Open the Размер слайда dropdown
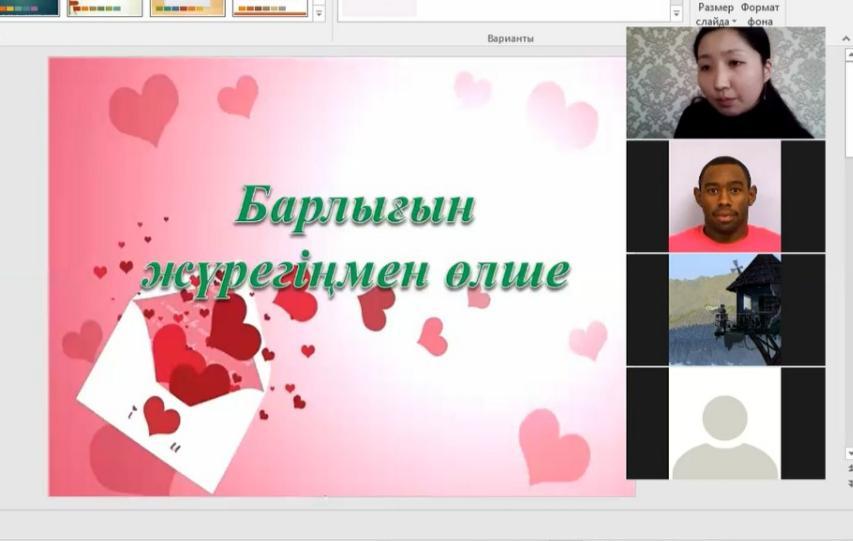 click(715, 14)
